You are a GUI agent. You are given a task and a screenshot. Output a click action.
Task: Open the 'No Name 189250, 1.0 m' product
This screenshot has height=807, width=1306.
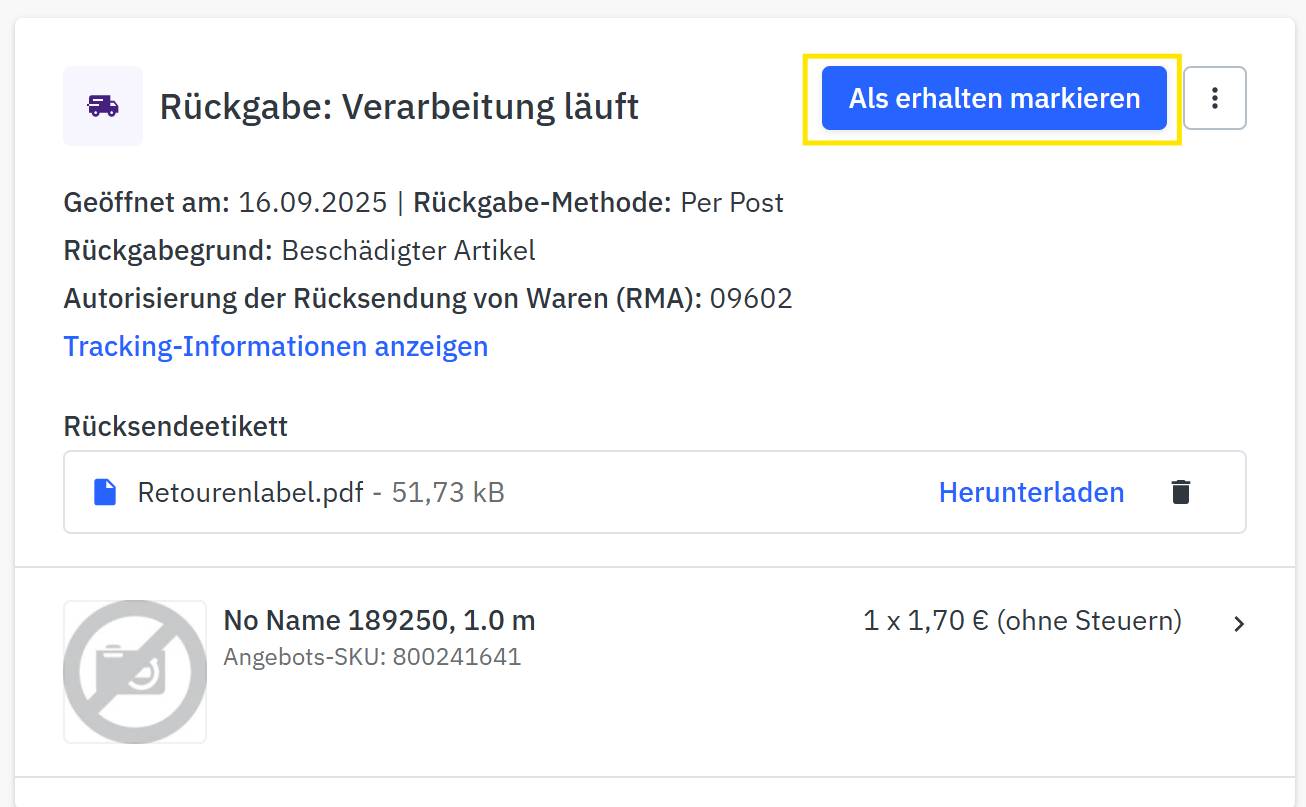click(x=379, y=621)
